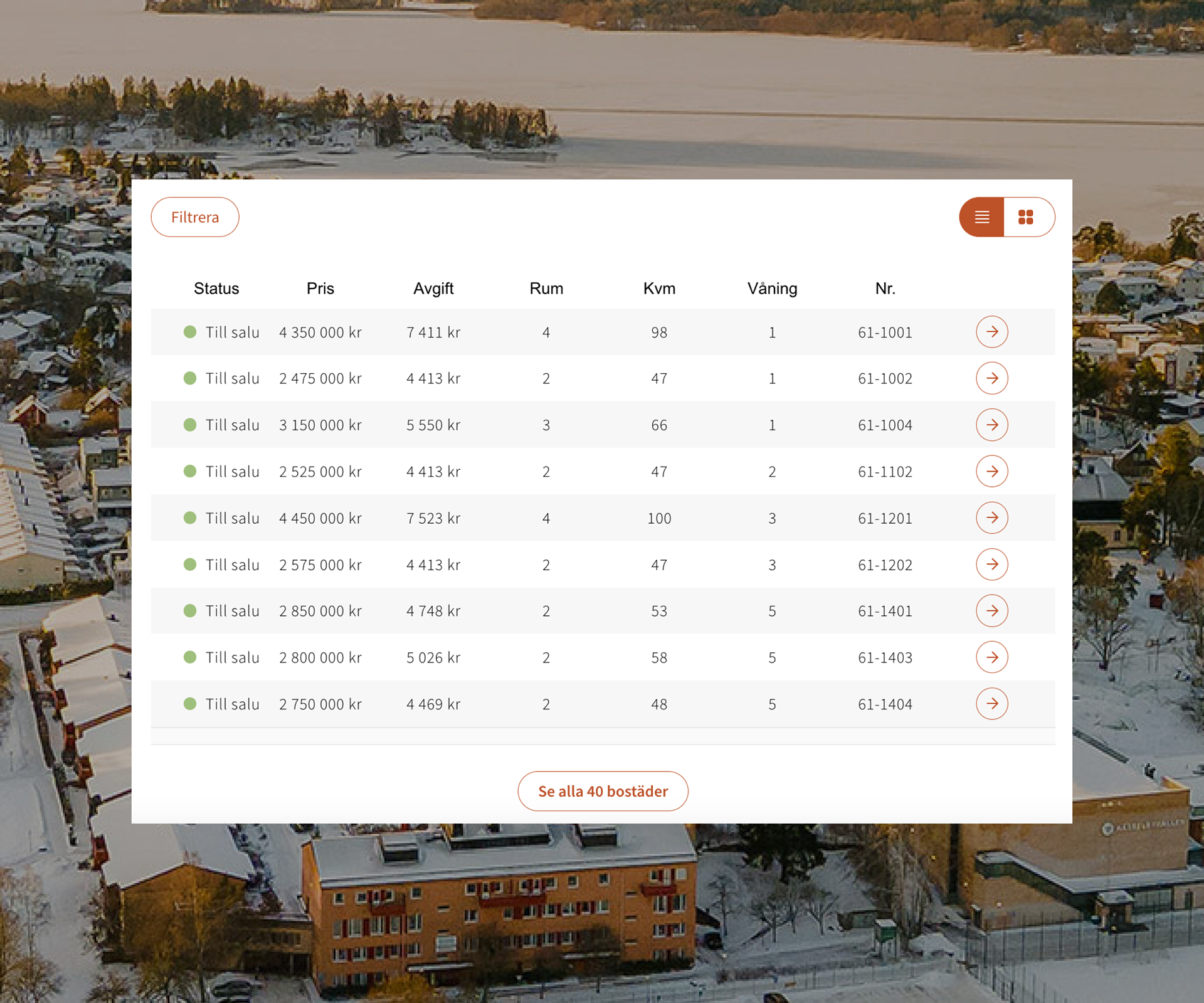1204x1003 pixels.
Task: Select price 4 450 000 kr
Action: (x=320, y=518)
